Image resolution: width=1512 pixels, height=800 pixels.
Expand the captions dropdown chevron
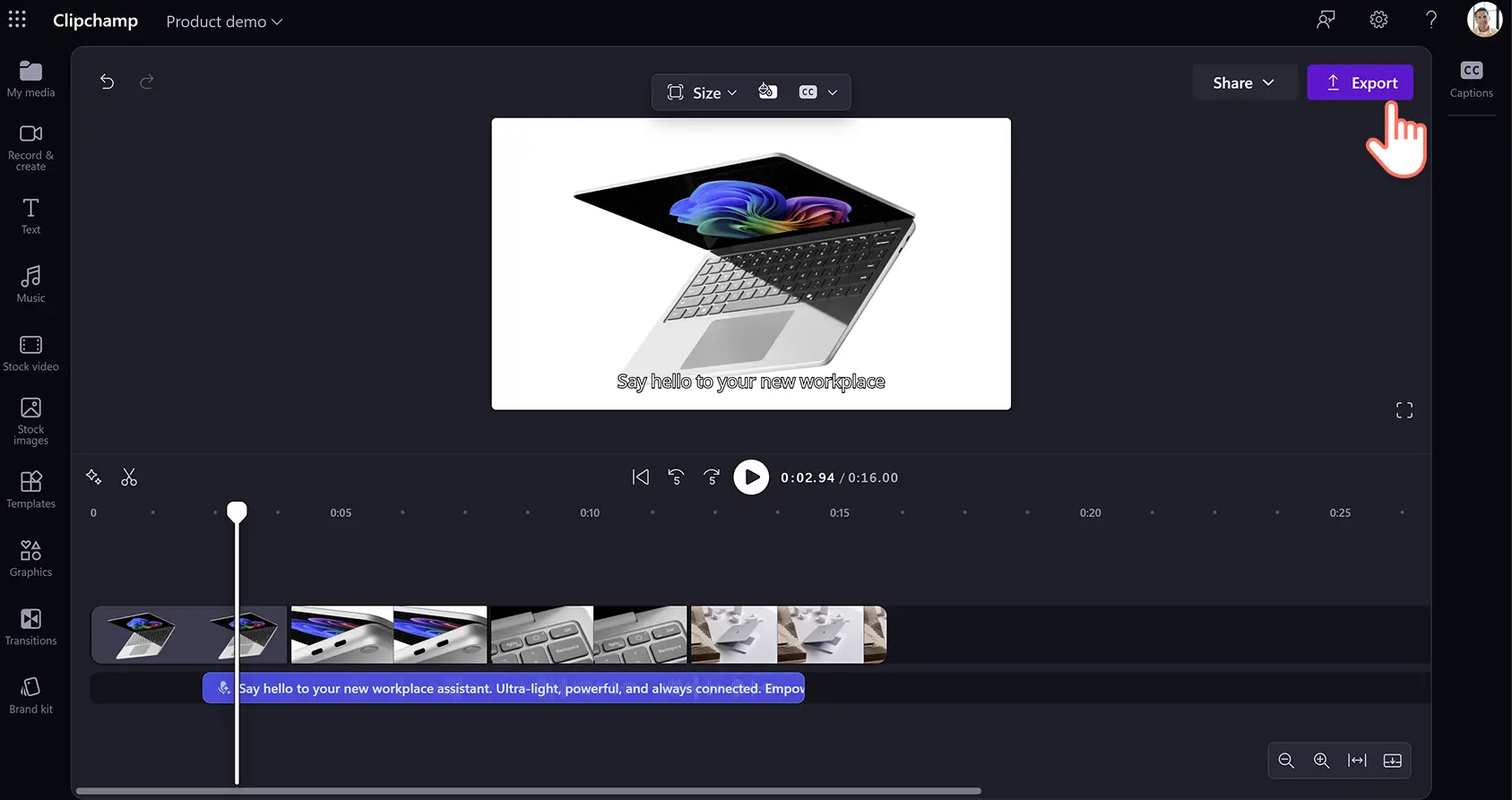click(832, 92)
